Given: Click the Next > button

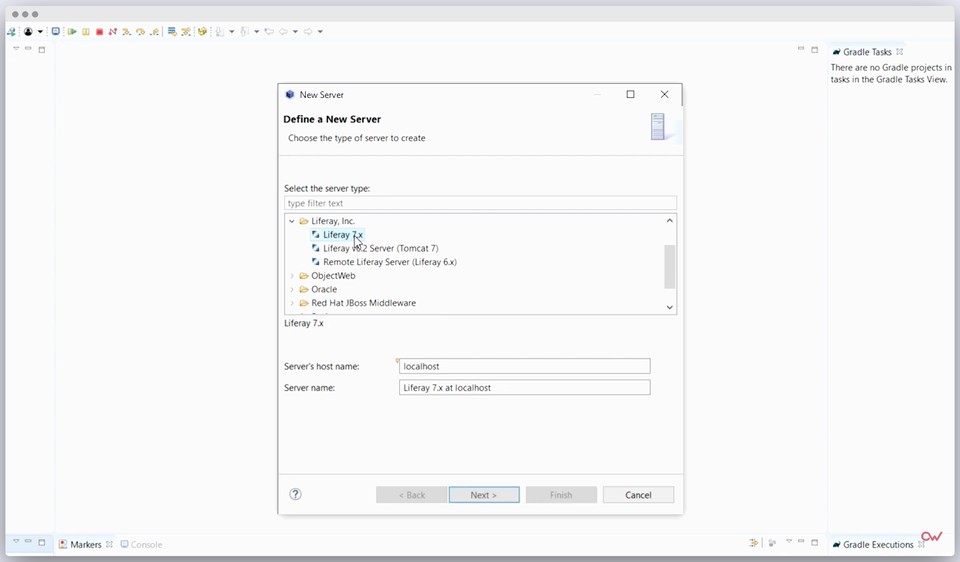Looking at the screenshot, I should click(x=484, y=495).
